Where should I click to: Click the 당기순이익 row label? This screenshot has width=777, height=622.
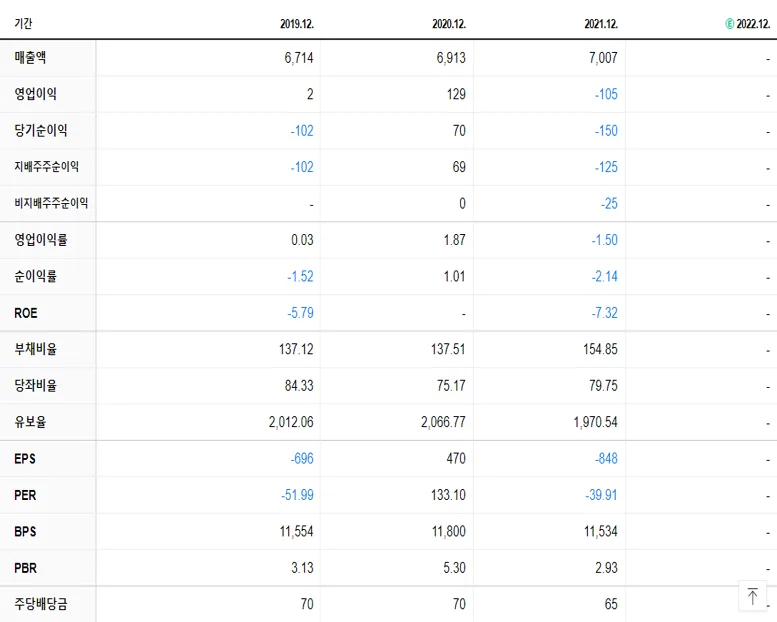(x=41, y=130)
